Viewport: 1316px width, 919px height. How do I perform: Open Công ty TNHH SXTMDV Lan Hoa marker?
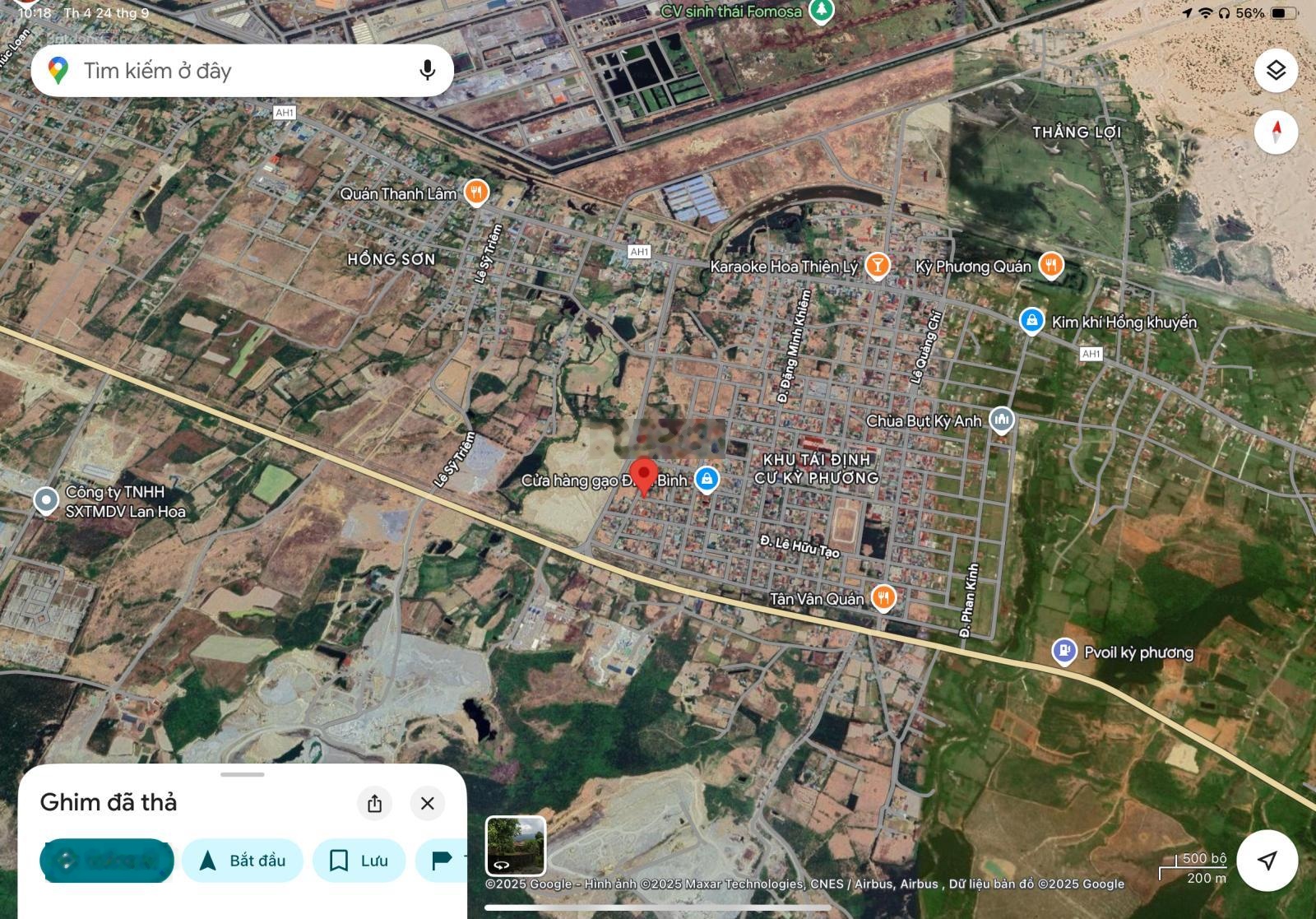click(46, 499)
